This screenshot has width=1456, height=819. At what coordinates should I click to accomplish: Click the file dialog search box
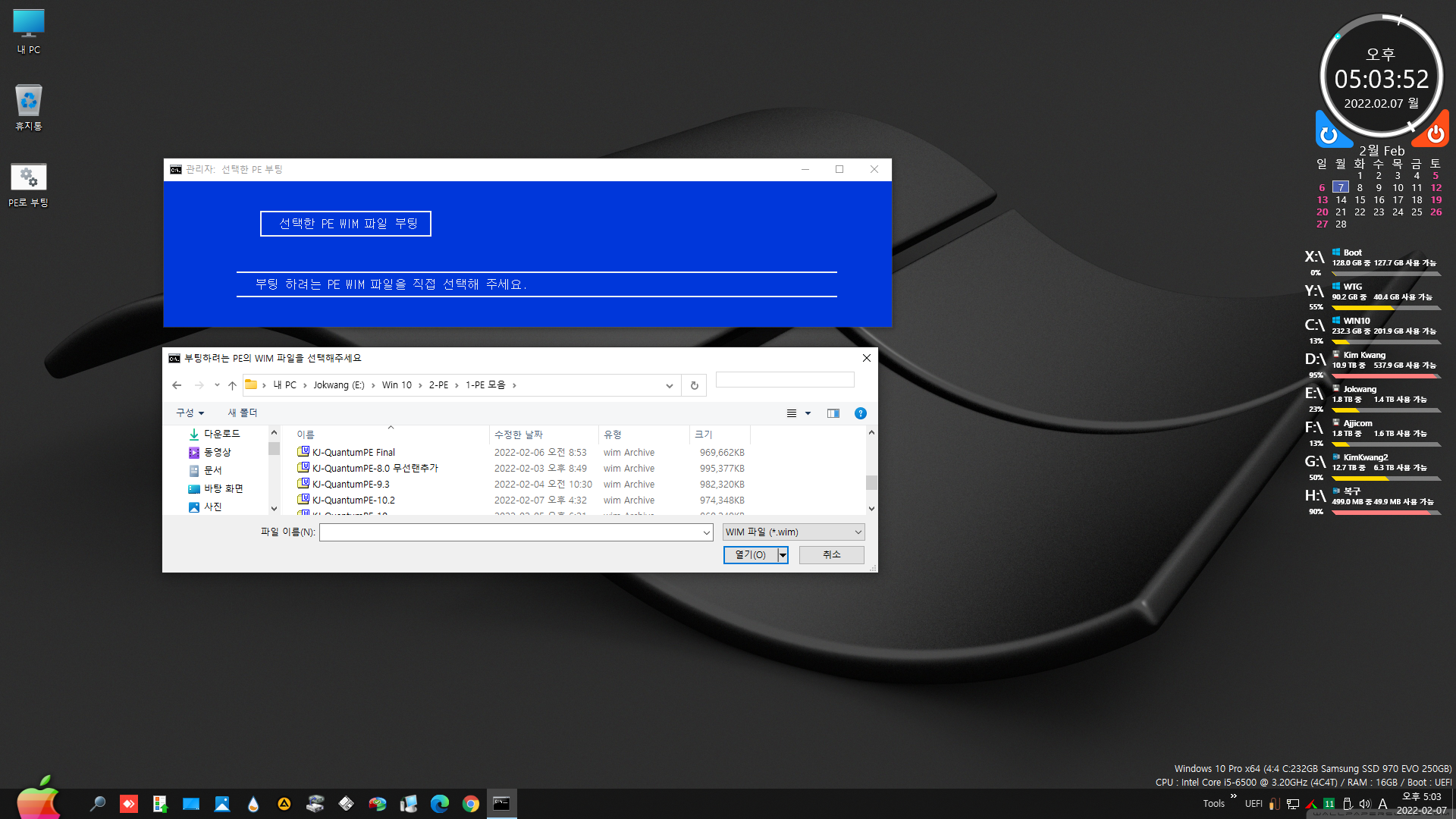pyautogui.click(x=785, y=380)
